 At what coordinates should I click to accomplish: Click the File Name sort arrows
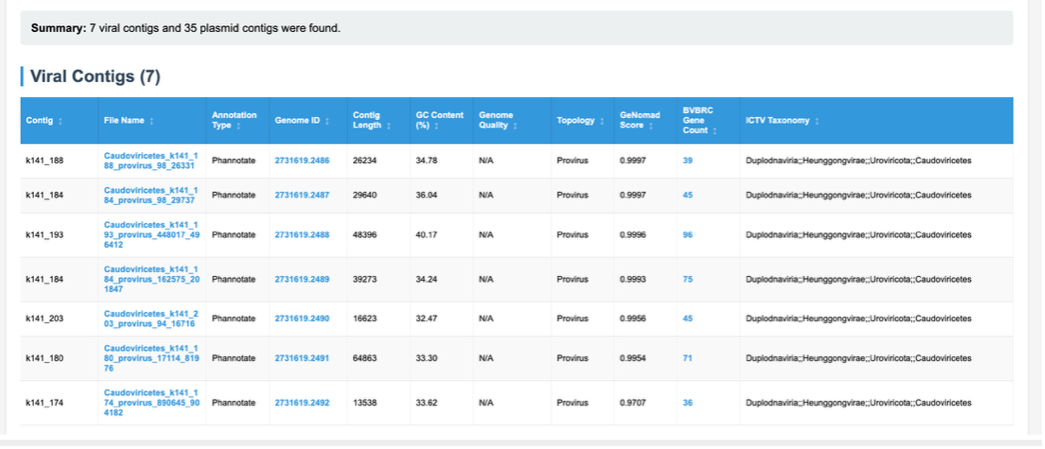point(152,121)
